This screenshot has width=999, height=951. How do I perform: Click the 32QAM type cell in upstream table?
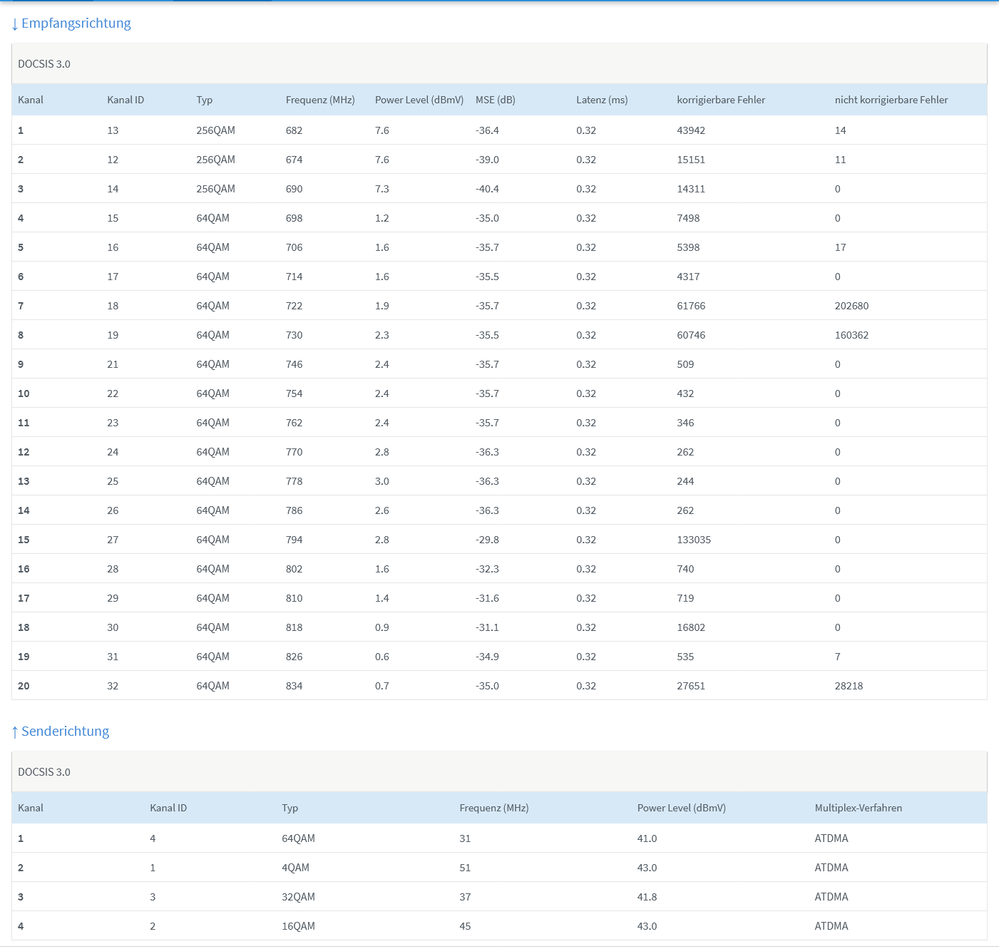298,897
